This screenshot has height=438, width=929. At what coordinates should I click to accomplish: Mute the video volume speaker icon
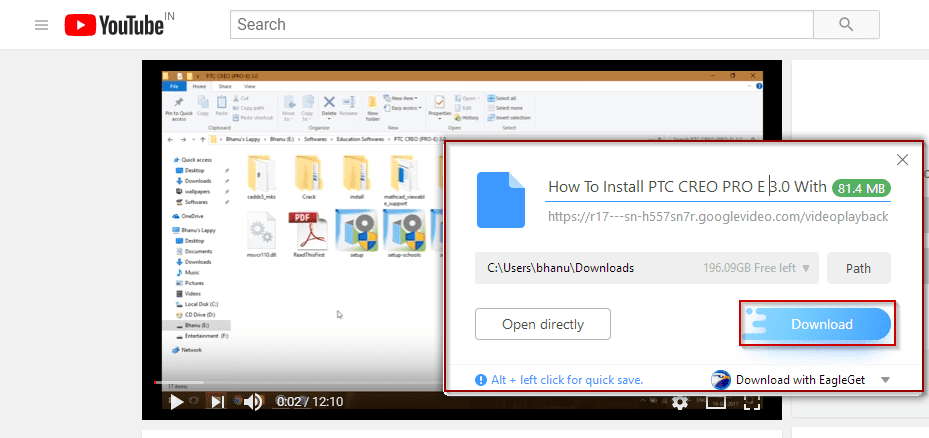pyautogui.click(x=253, y=402)
